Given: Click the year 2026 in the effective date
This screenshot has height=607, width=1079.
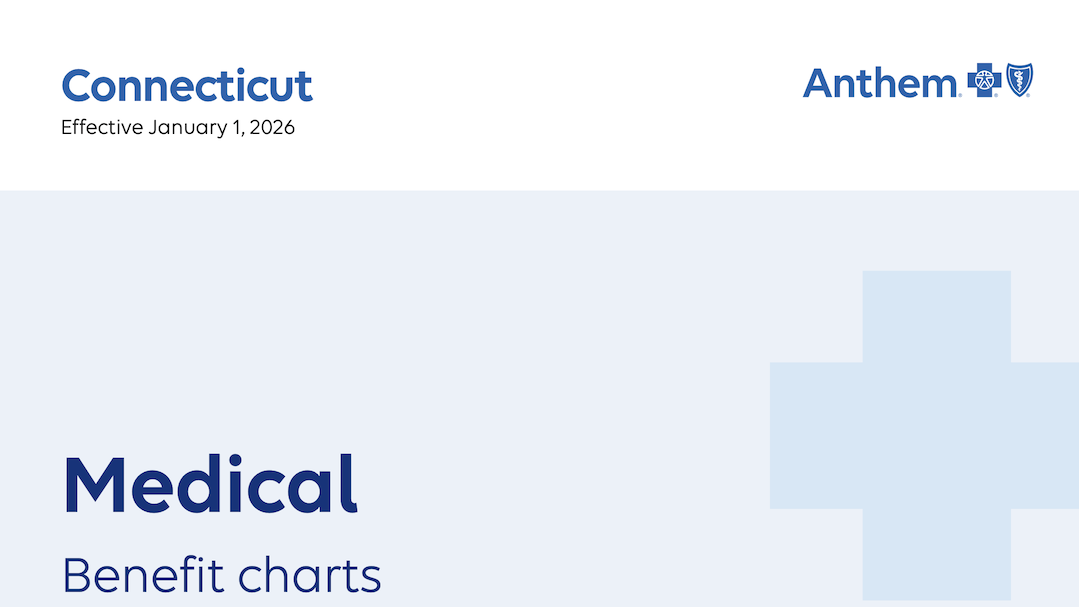Looking at the screenshot, I should point(272,128).
